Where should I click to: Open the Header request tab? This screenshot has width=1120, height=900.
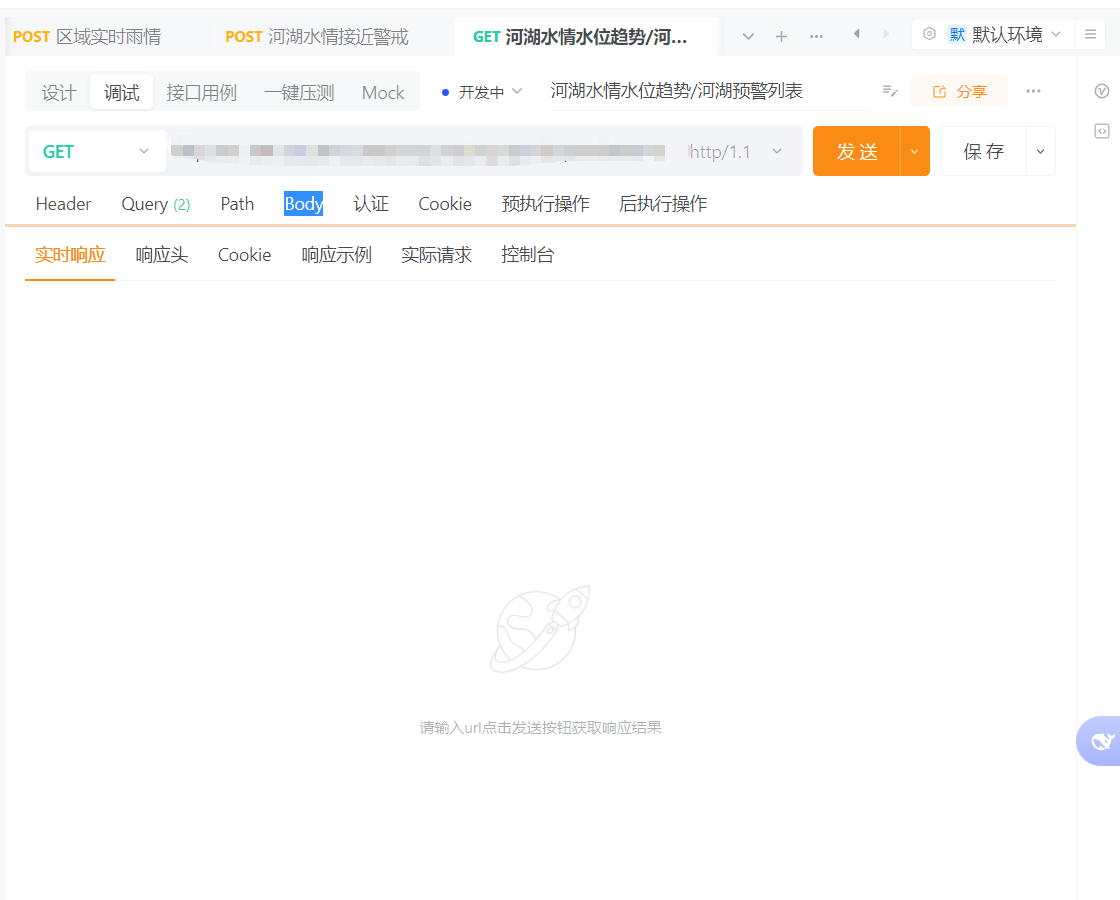click(64, 204)
